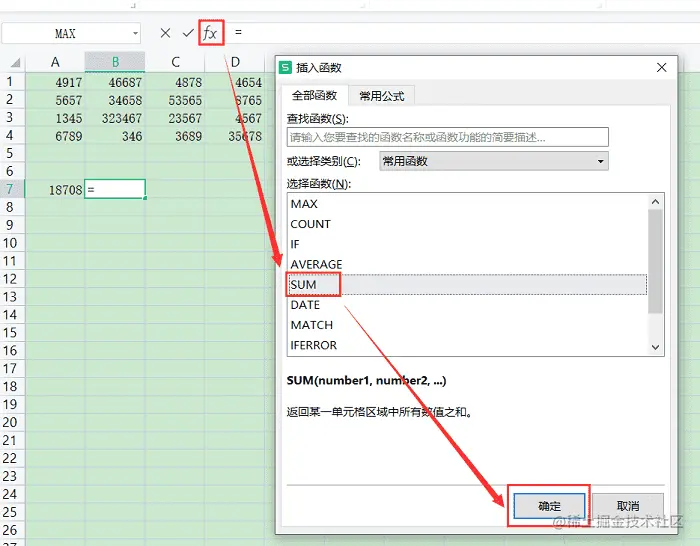Click the select-all corner triangle
The image size is (700, 546).
tap(16, 63)
